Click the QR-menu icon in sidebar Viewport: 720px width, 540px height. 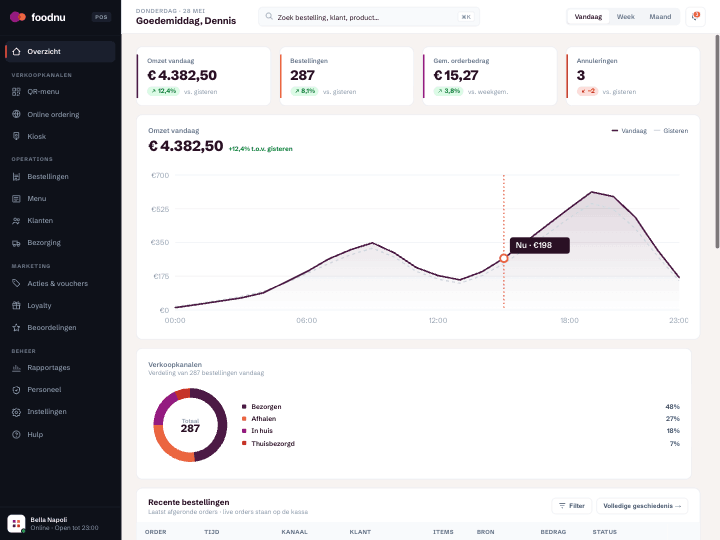pos(16,91)
